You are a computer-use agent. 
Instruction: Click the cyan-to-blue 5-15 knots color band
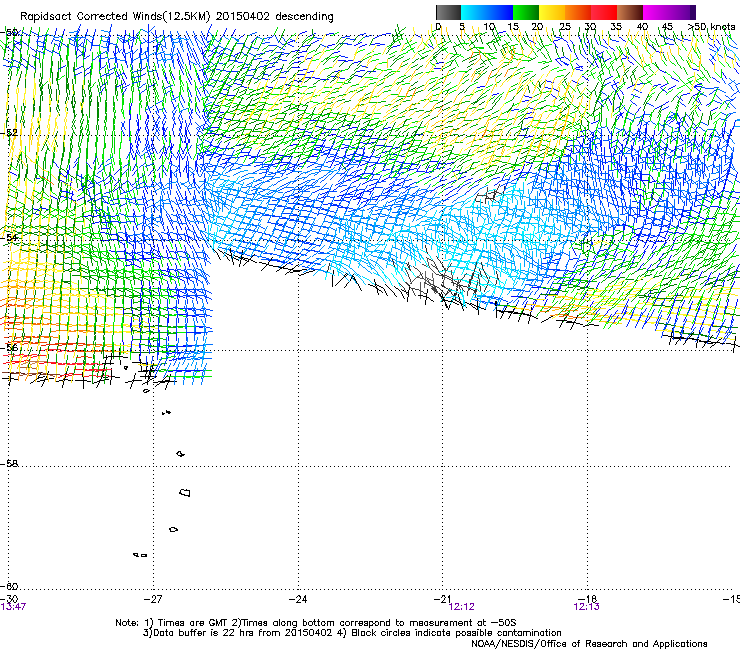pyautogui.click(x=487, y=12)
